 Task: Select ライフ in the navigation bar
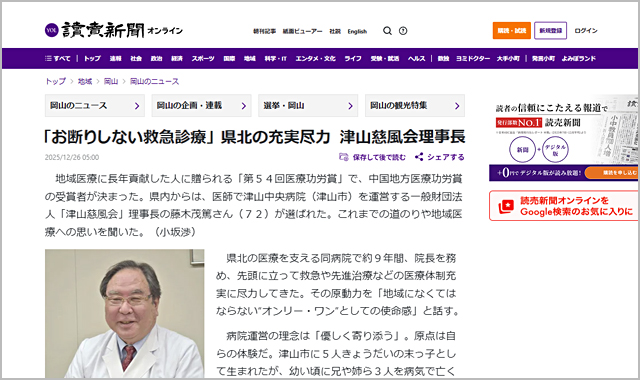click(353, 58)
